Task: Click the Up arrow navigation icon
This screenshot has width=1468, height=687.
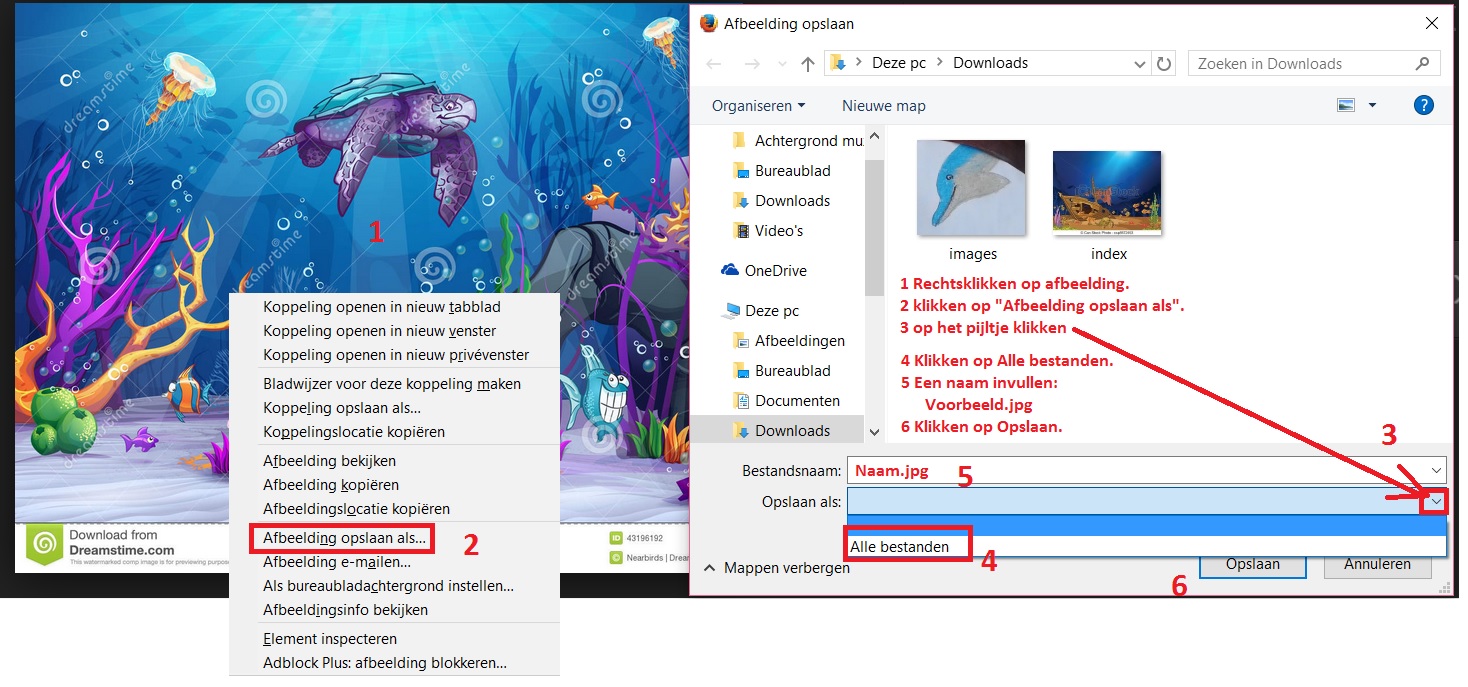Action: 808,64
